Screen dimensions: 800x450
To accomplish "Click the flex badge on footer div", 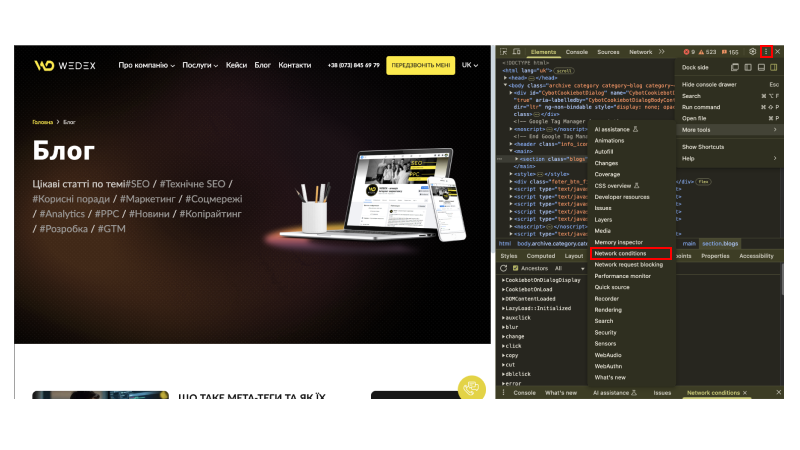I will tap(704, 182).
